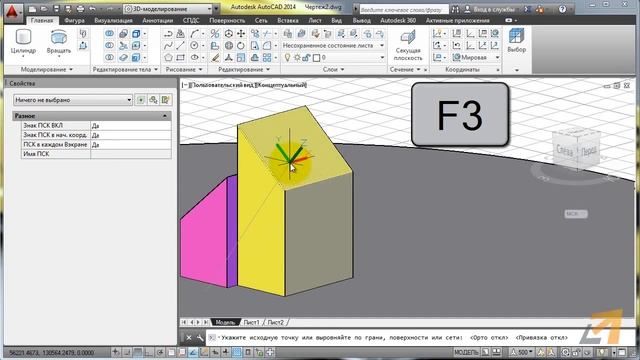Open the Мировая coordinate system dropdown
The image size is (640, 360).
pos(476,58)
